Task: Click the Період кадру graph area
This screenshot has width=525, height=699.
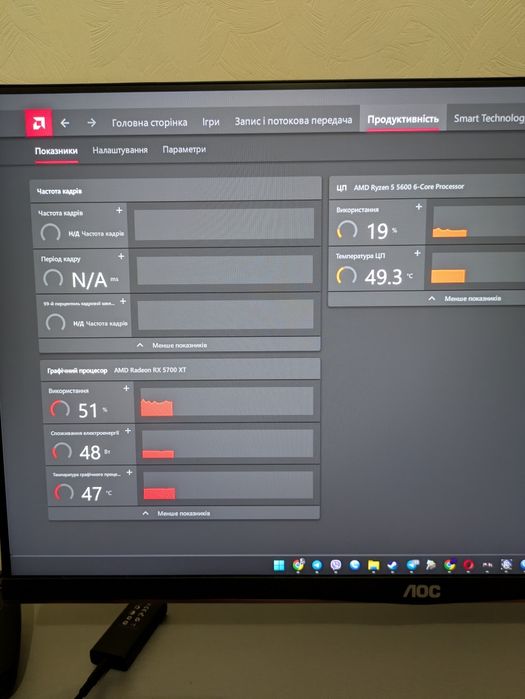Action: click(x=225, y=269)
